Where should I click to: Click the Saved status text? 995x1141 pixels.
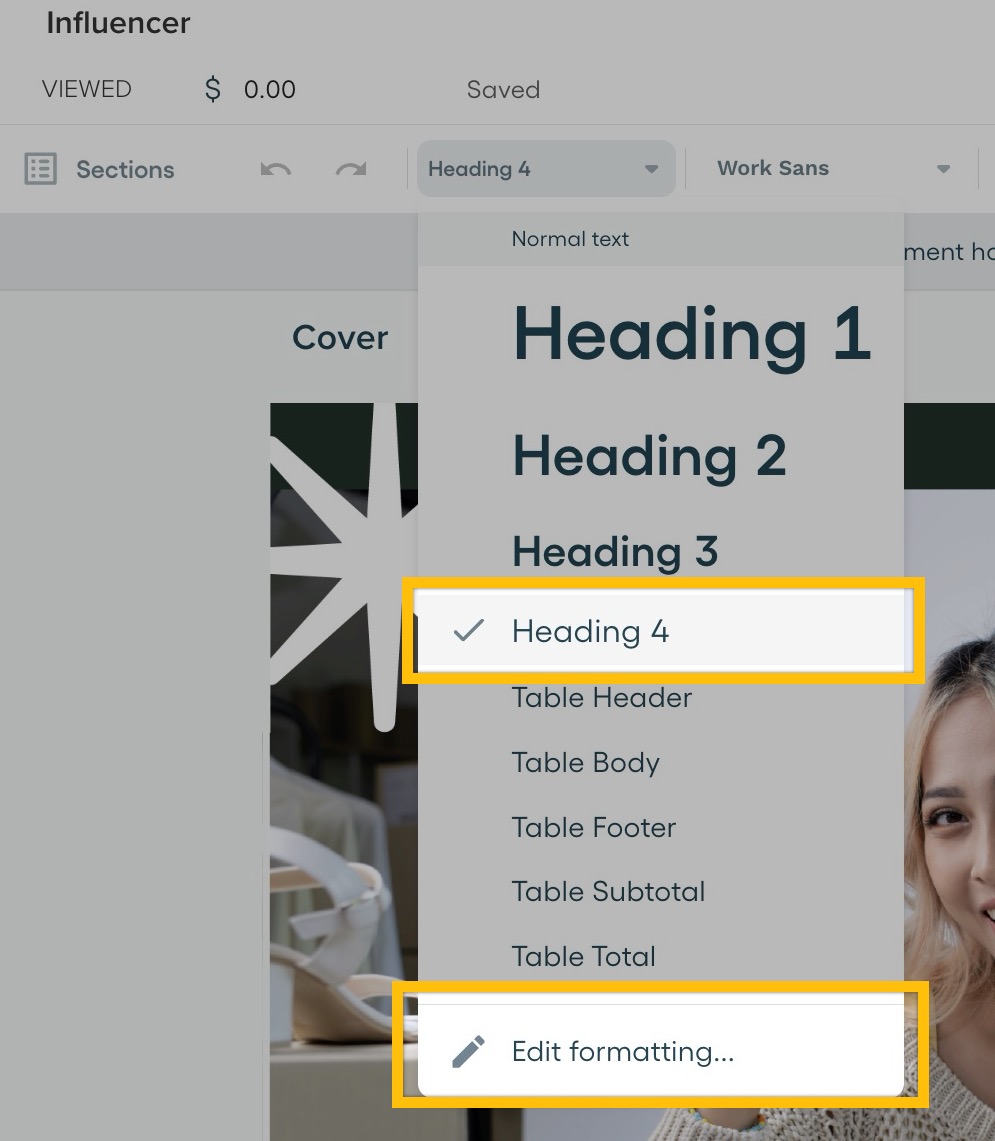pos(503,90)
